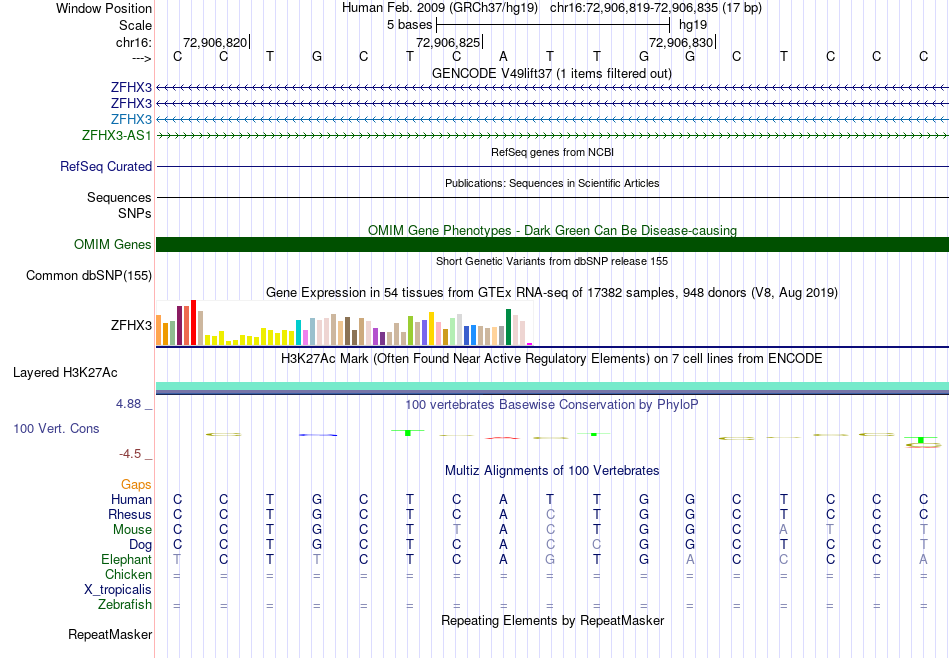The width and height of the screenshot is (950, 658).
Task: Open the Layered H3K27Ac track label
Action: pos(65,373)
